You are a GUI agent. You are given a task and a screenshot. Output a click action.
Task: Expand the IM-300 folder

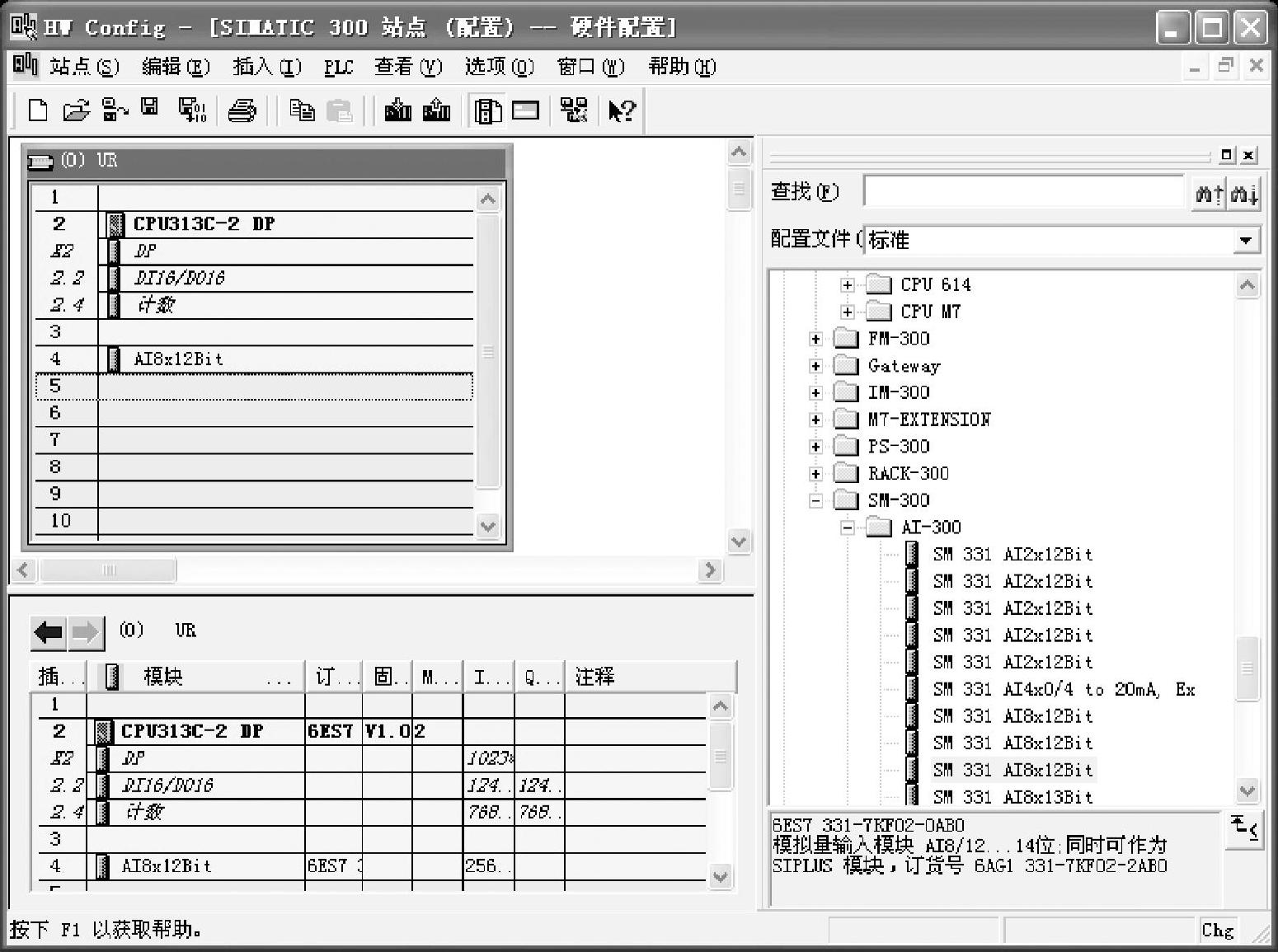point(815,393)
